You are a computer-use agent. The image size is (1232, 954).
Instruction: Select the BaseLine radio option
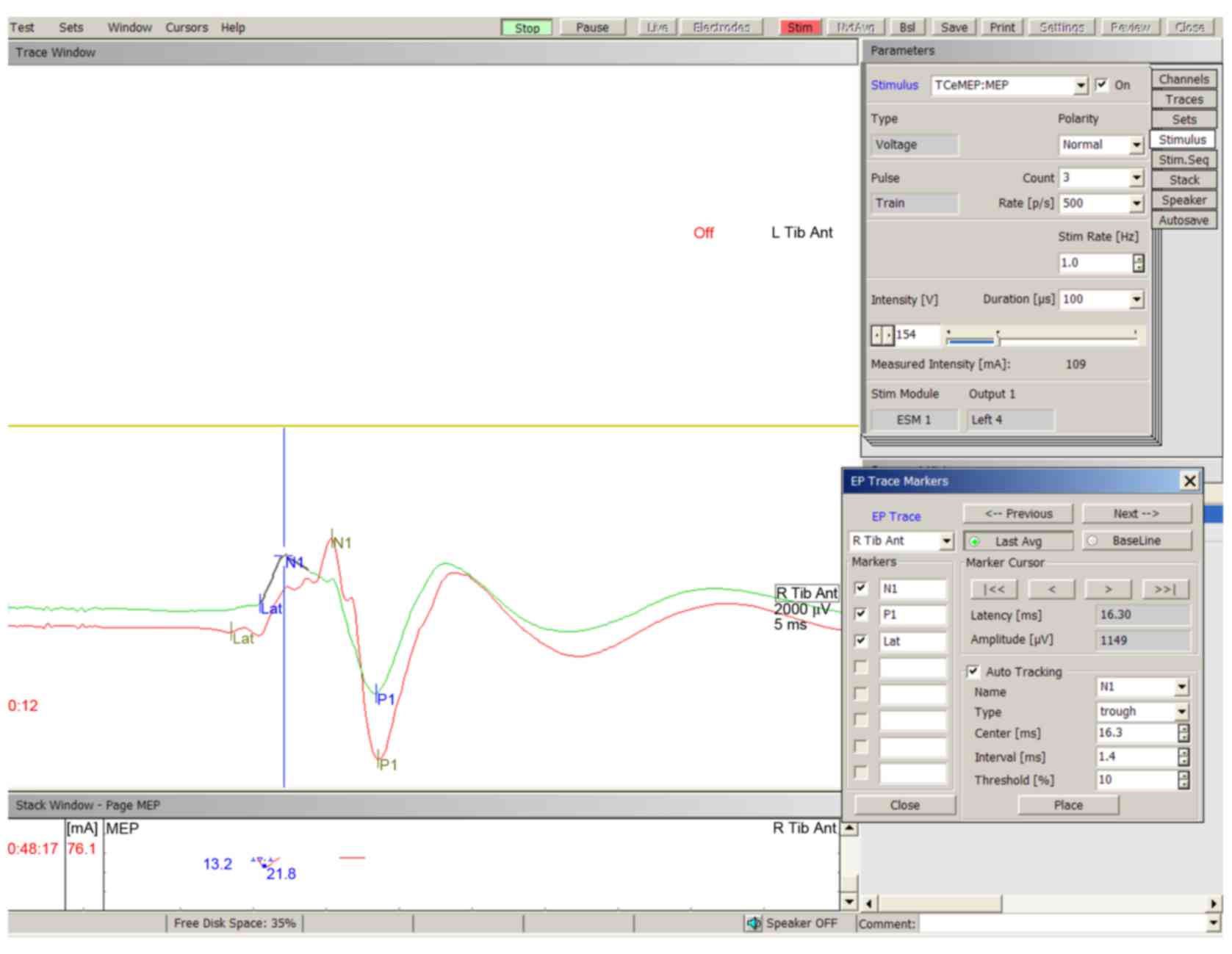[x=1092, y=541]
